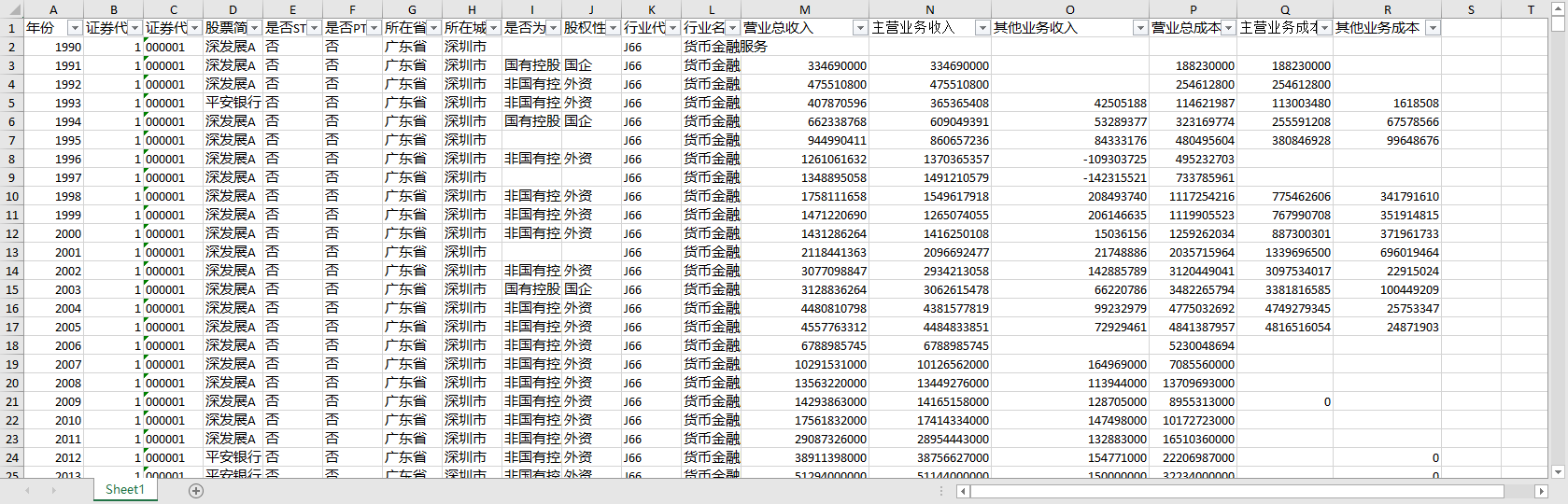Click the horizontal scrollbar thumb
Screen dimensions: 1568x504
pos(1237,491)
